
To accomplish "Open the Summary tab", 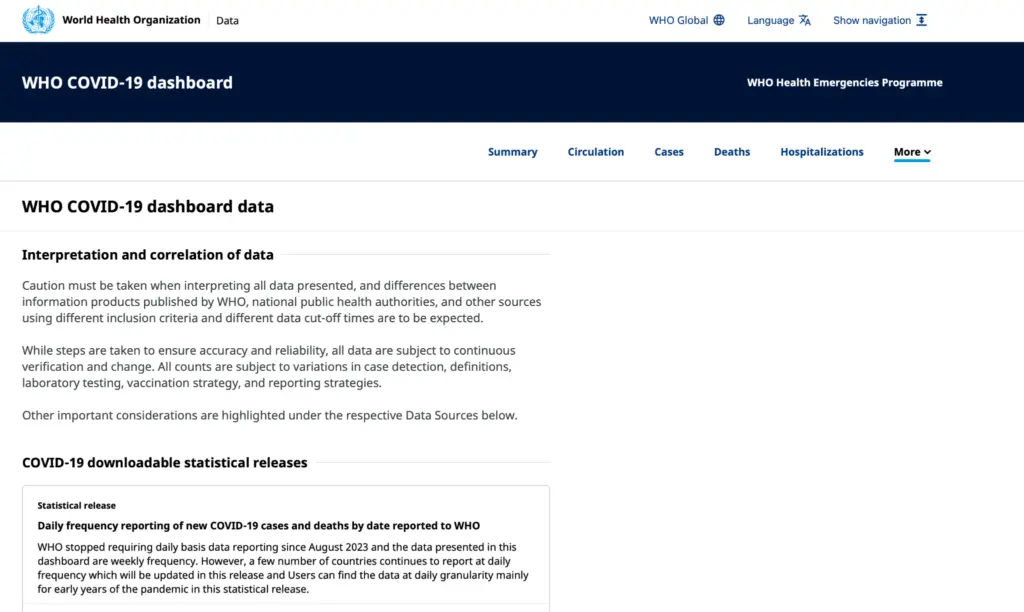I will click(513, 152).
